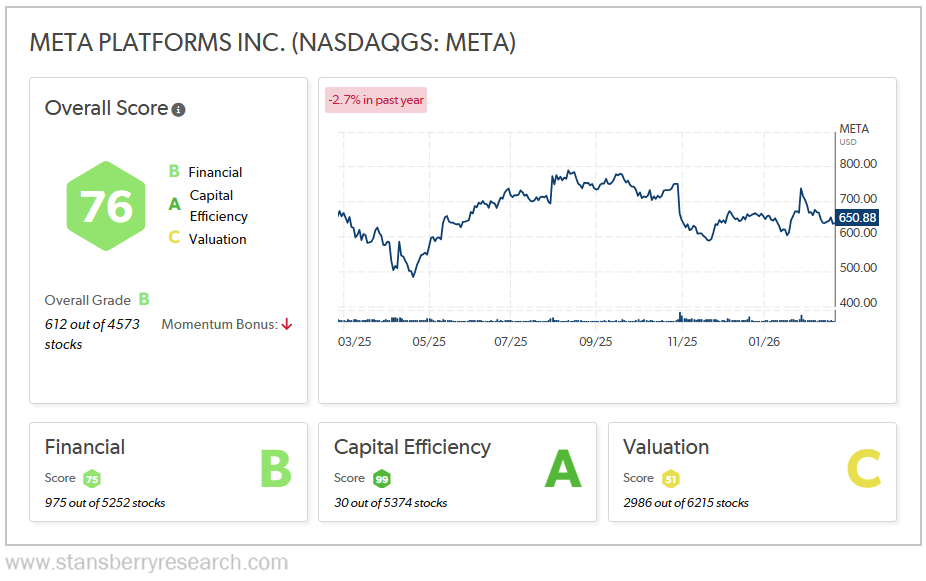Click the META ticker label above price axis
The width and height of the screenshot is (926, 581).
point(854,129)
